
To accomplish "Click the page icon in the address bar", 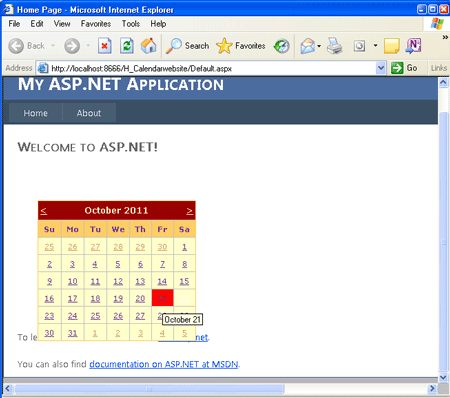I will [43, 68].
